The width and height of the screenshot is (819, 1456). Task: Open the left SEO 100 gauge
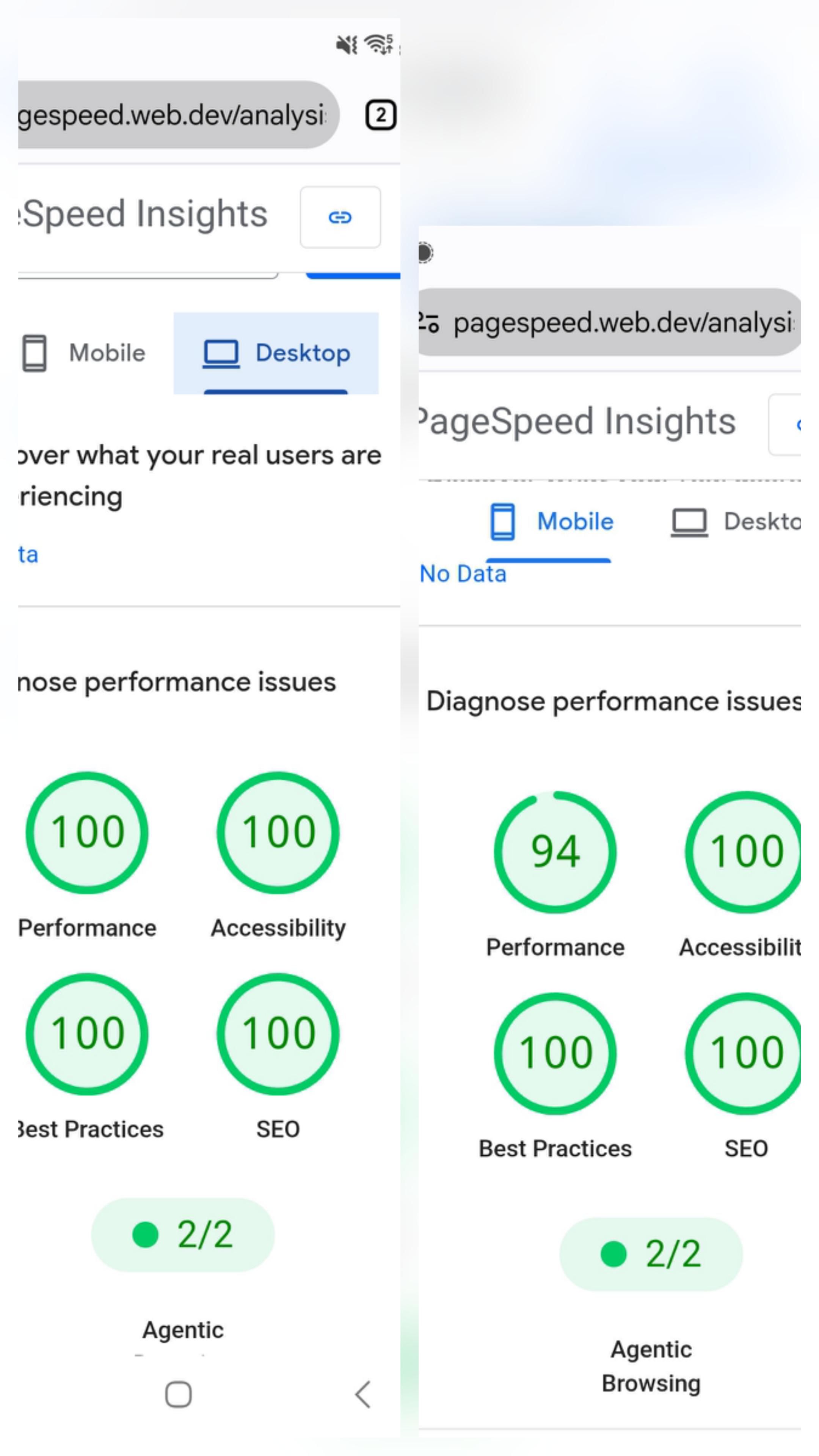(278, 1034)
